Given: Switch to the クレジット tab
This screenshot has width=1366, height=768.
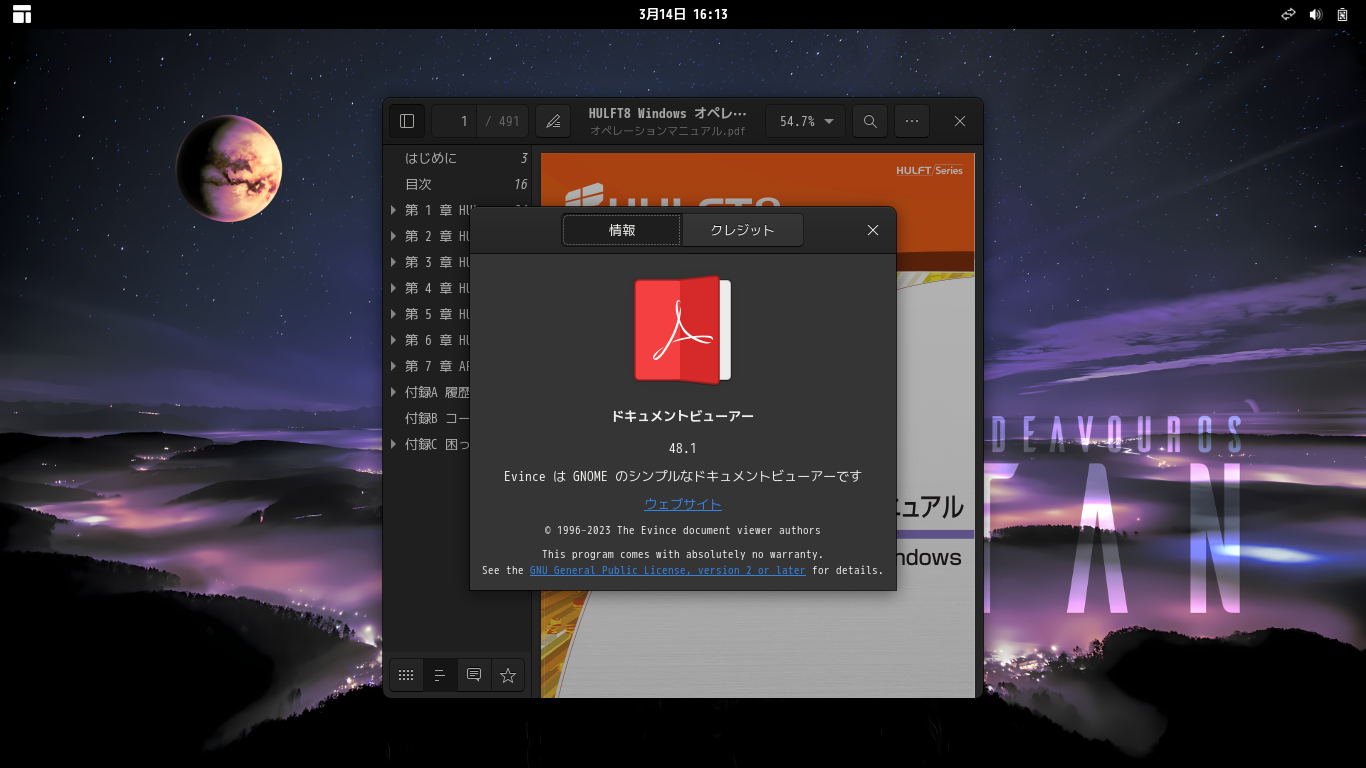Looking at the screenshot, I should tap(742, 230).
